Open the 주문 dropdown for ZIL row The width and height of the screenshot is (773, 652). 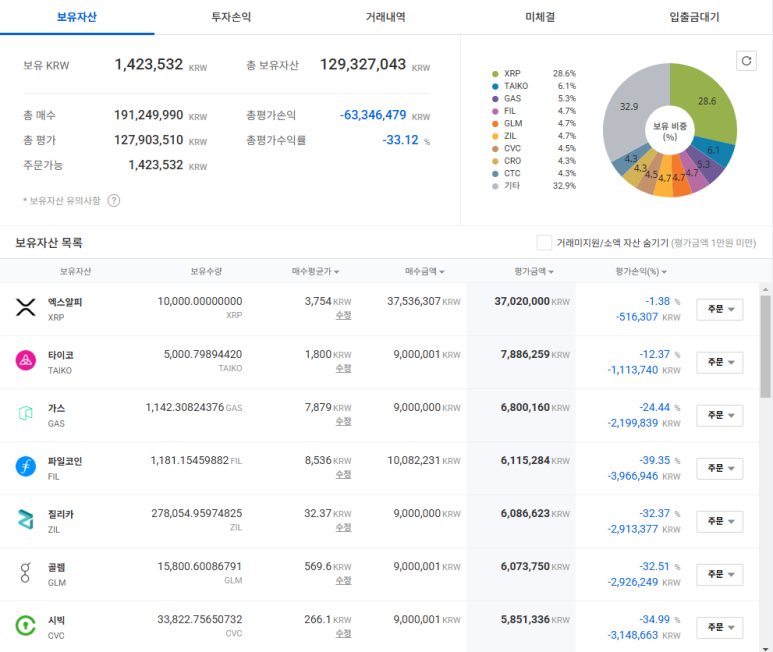(x=720, y=521)
